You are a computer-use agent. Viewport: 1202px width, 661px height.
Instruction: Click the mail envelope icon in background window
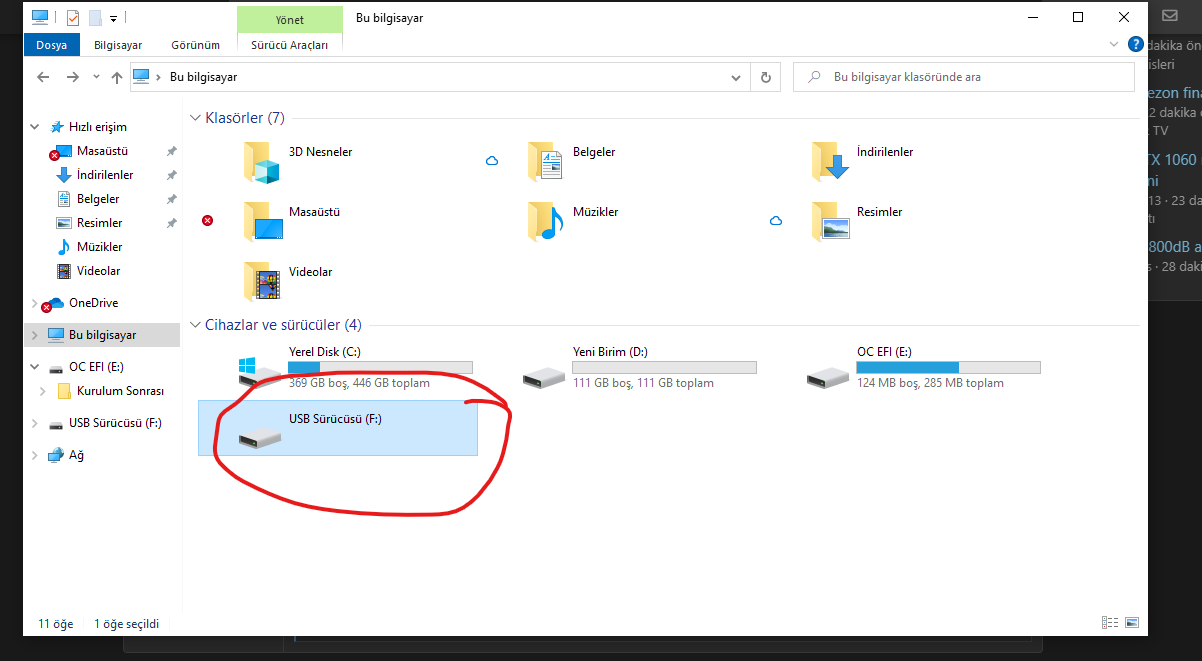[1168, 17]
